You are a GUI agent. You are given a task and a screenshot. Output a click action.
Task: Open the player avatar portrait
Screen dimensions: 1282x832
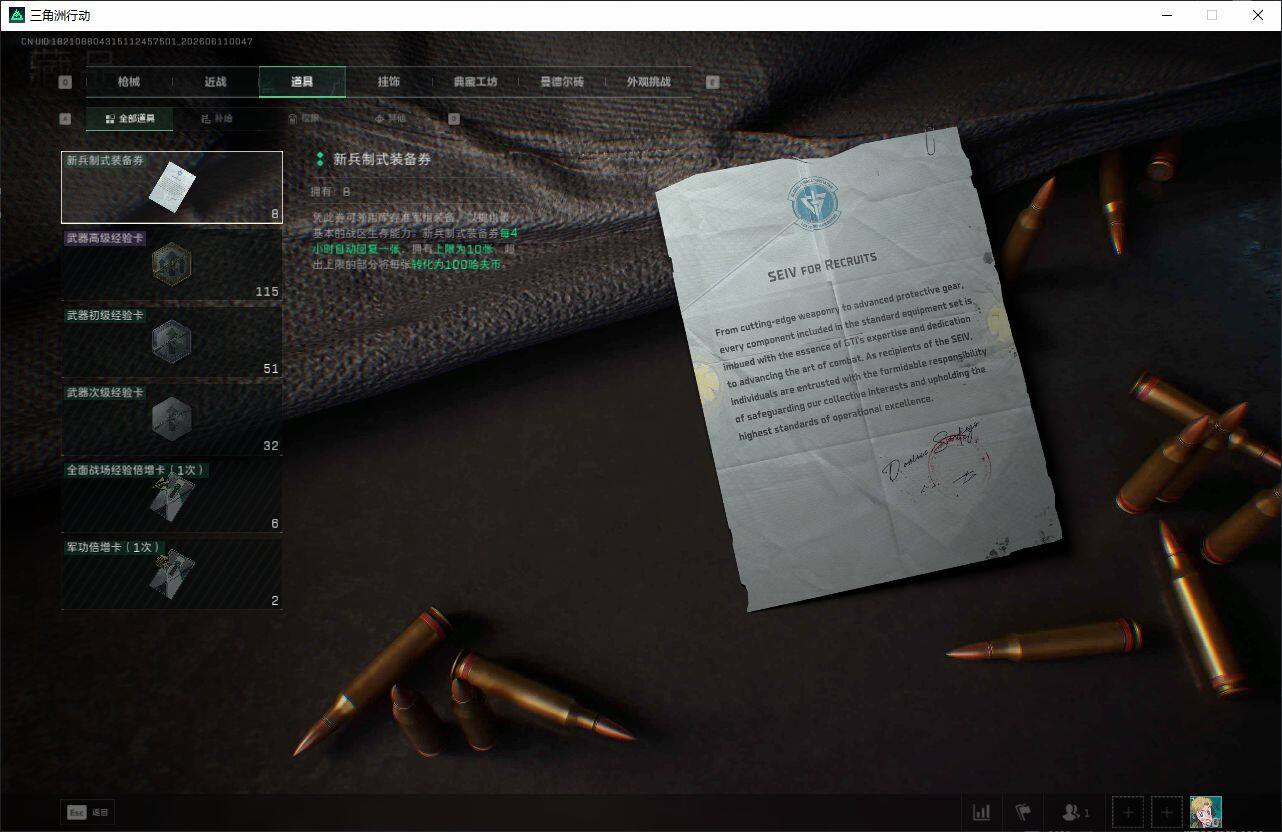(x=1206, y=812)
